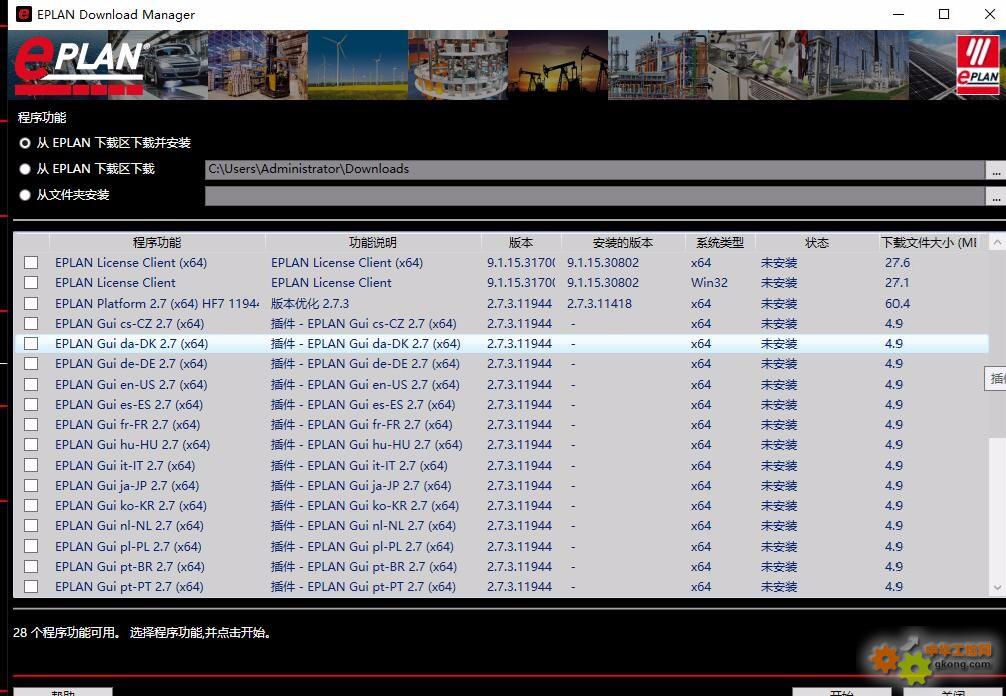Click Win32 system type cell

tap(709, 282)
